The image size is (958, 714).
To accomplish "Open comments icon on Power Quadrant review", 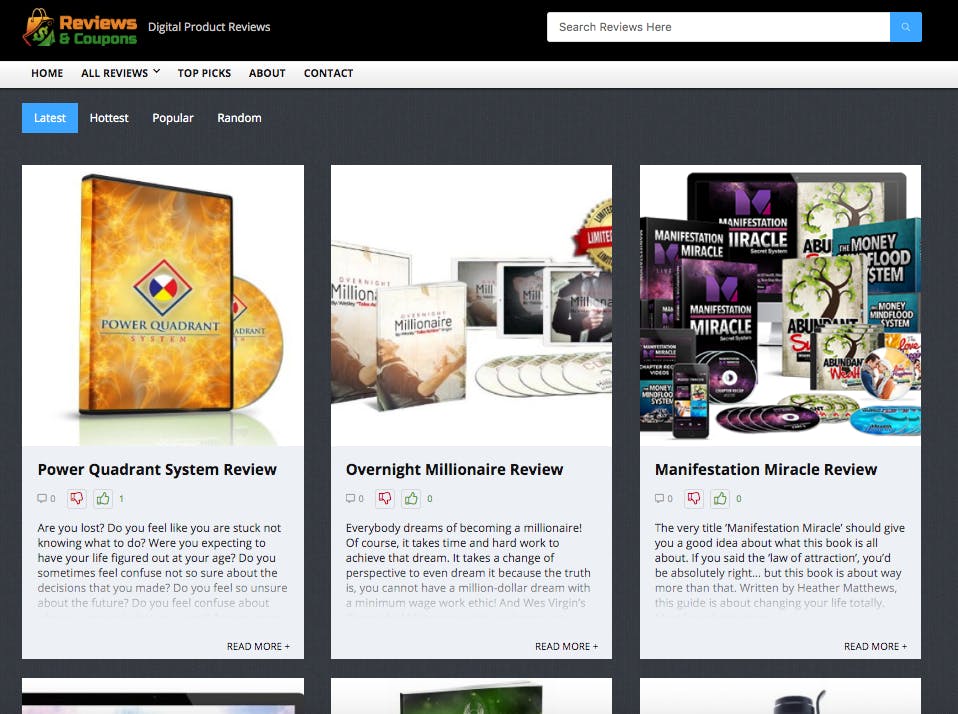I will coord(42,498).
